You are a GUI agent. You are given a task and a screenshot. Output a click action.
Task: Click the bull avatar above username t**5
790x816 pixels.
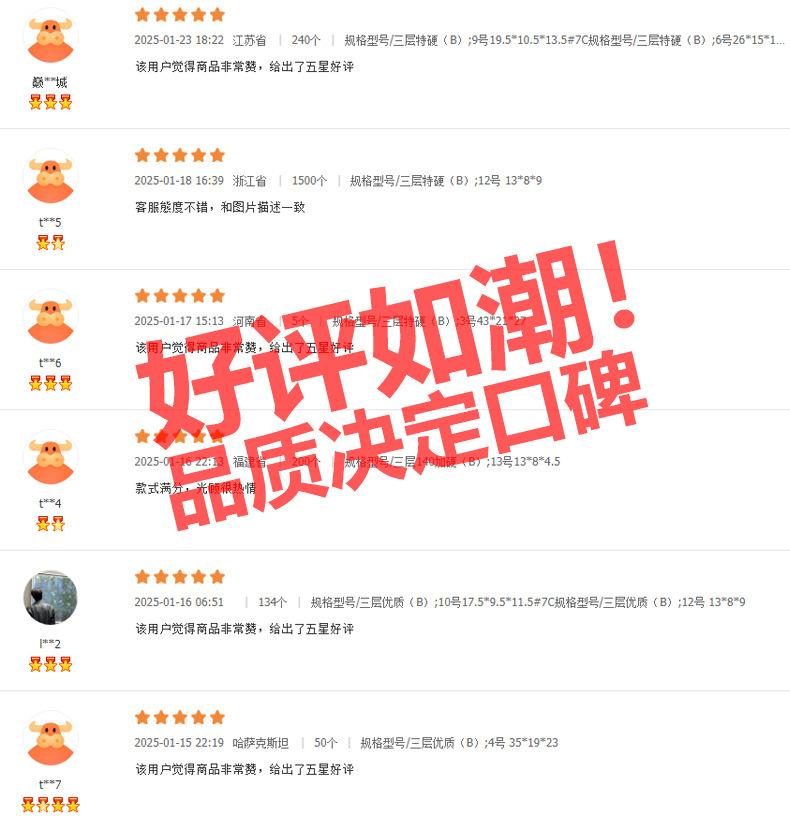pyautogui.click(x=50, y=176)
